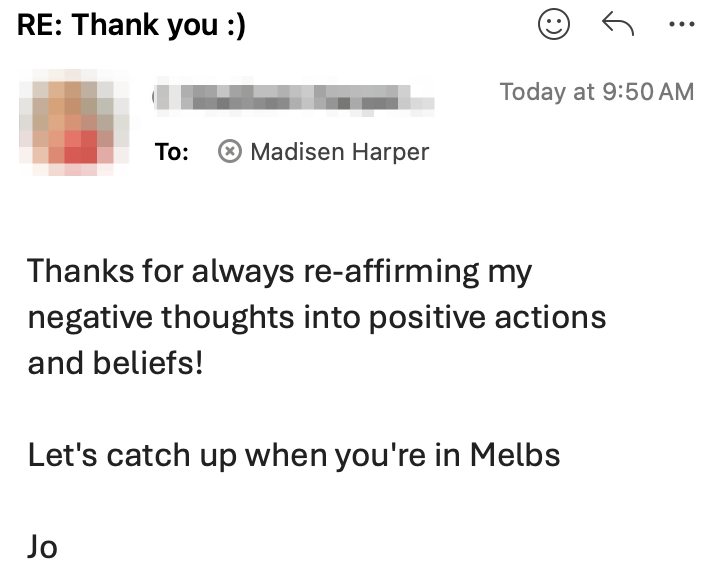712x572 pixels.
Task: Select recipient Madisen Harper
Action: [340, 152]
